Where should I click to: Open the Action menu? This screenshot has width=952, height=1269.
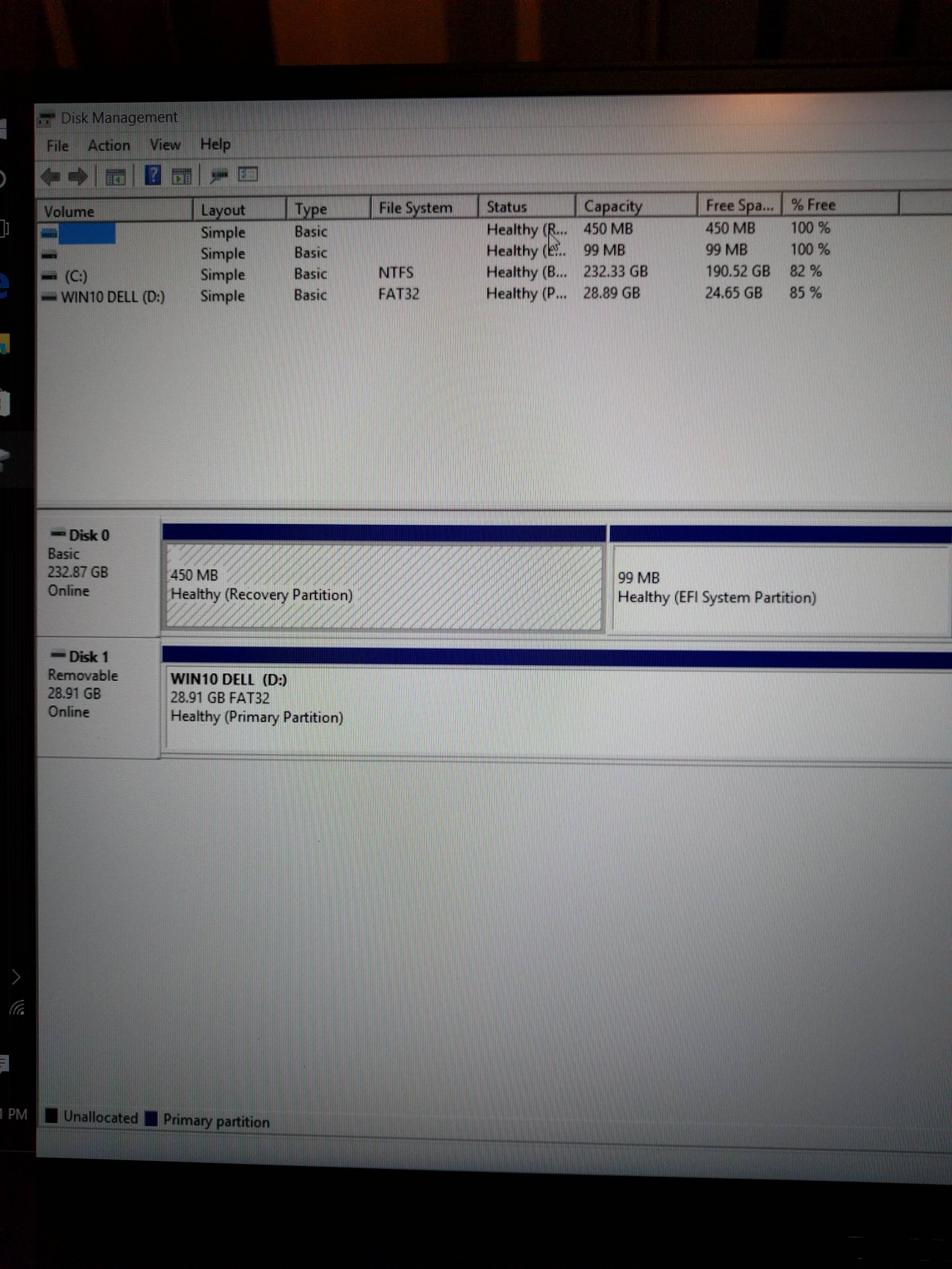(x=108, y=146)
